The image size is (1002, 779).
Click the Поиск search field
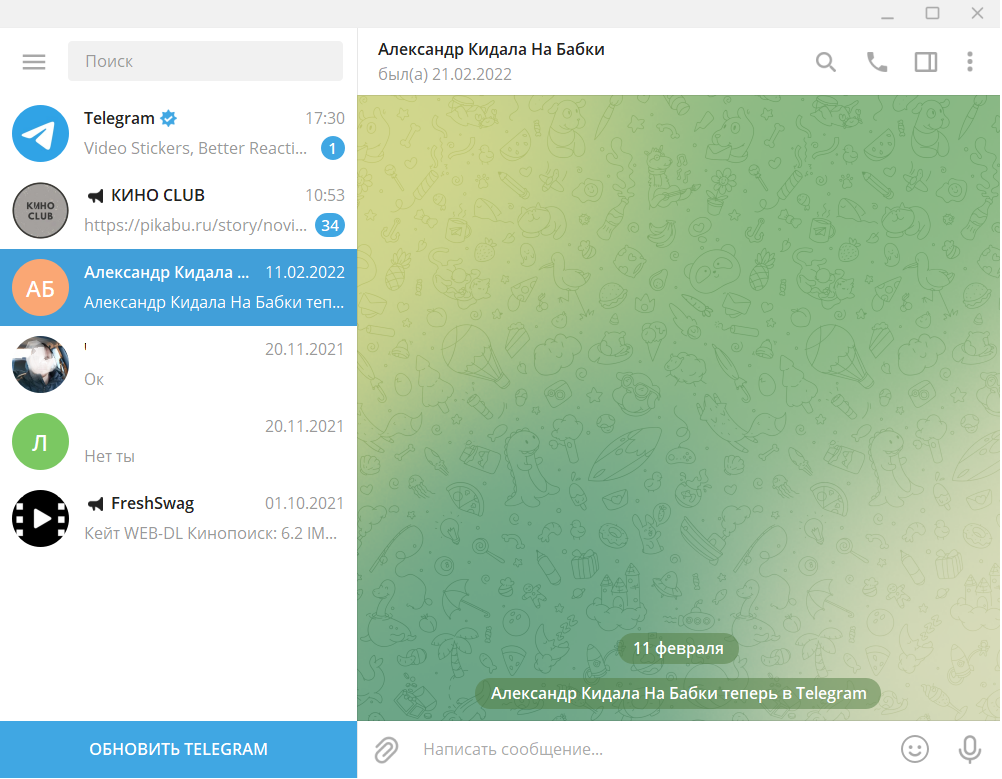tap(205, 61)
